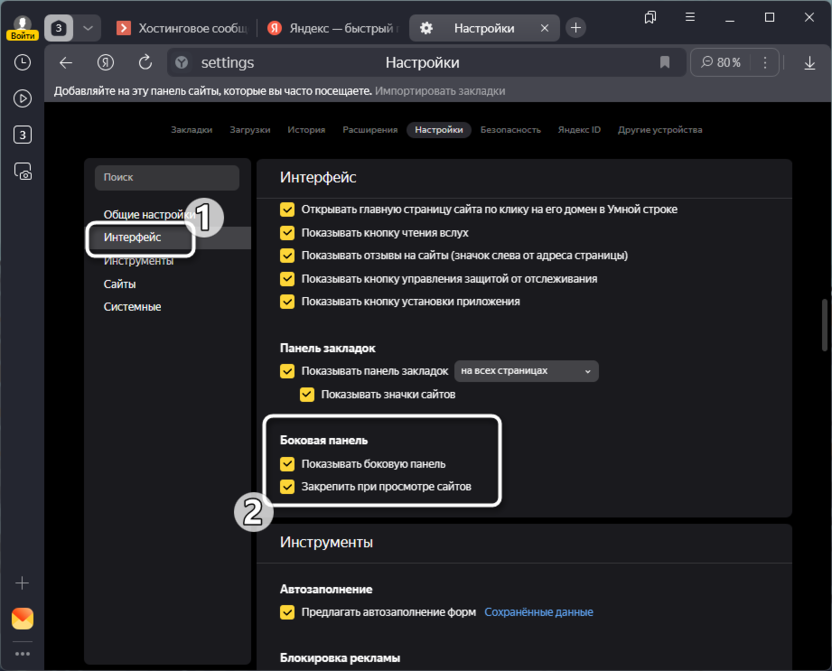Viewport: 832px width, 671px height.
Task: Click the video play icon in sidebar
Action: [22, 98]
